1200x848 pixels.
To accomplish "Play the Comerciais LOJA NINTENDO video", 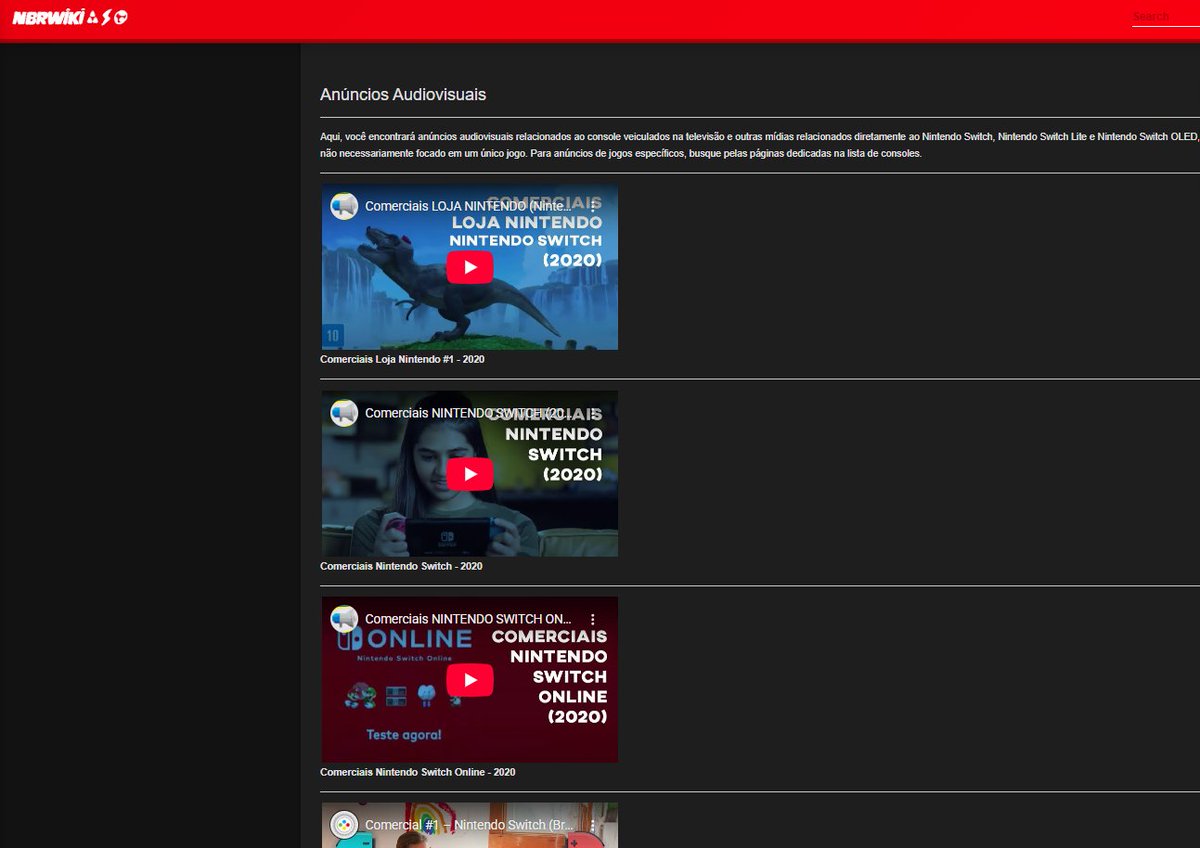I will tap(470, 267).
